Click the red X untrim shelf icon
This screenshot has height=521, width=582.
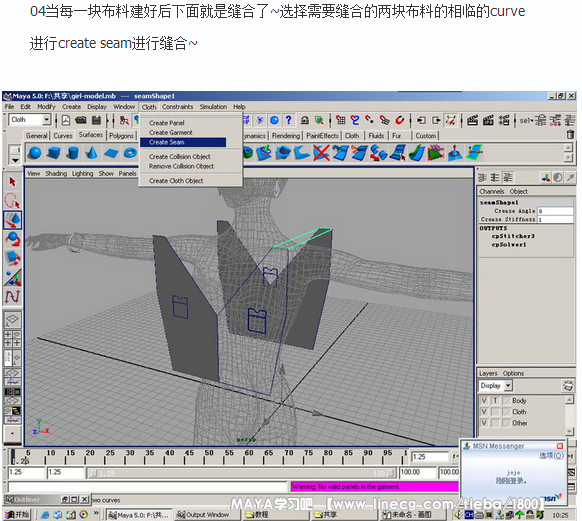point(321,153)
